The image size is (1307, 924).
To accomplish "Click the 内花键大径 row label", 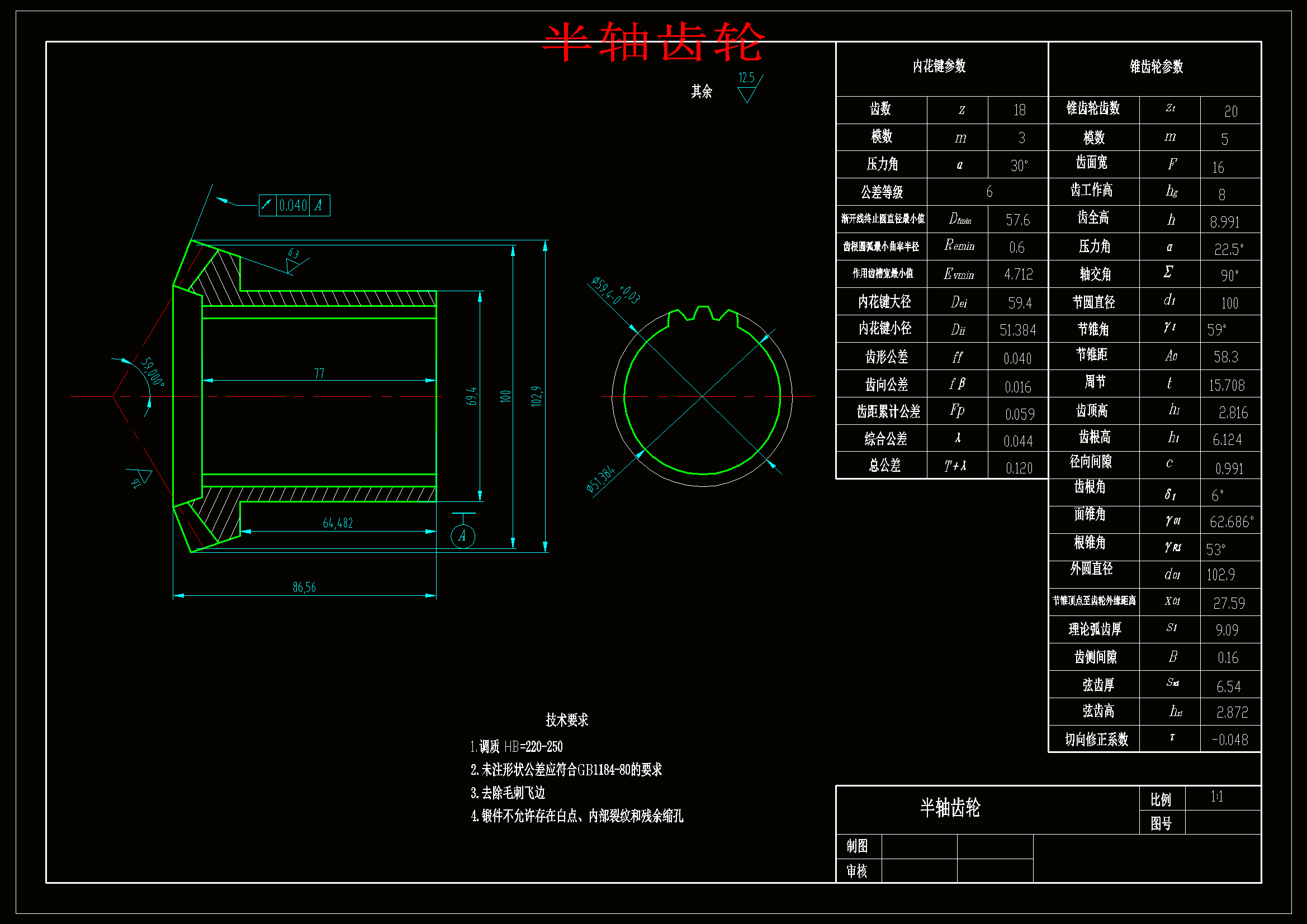I will pyautogui.click(x=884, y=302).
